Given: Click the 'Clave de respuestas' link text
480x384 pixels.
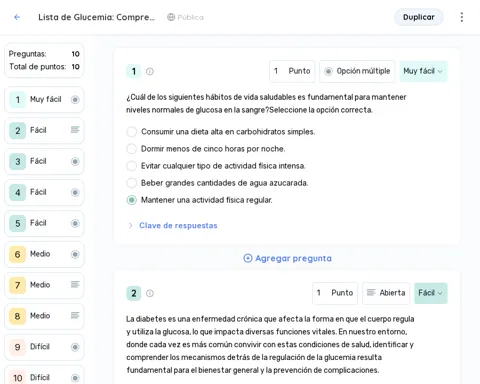Looking at the screenshot, I should pos(178,226).
